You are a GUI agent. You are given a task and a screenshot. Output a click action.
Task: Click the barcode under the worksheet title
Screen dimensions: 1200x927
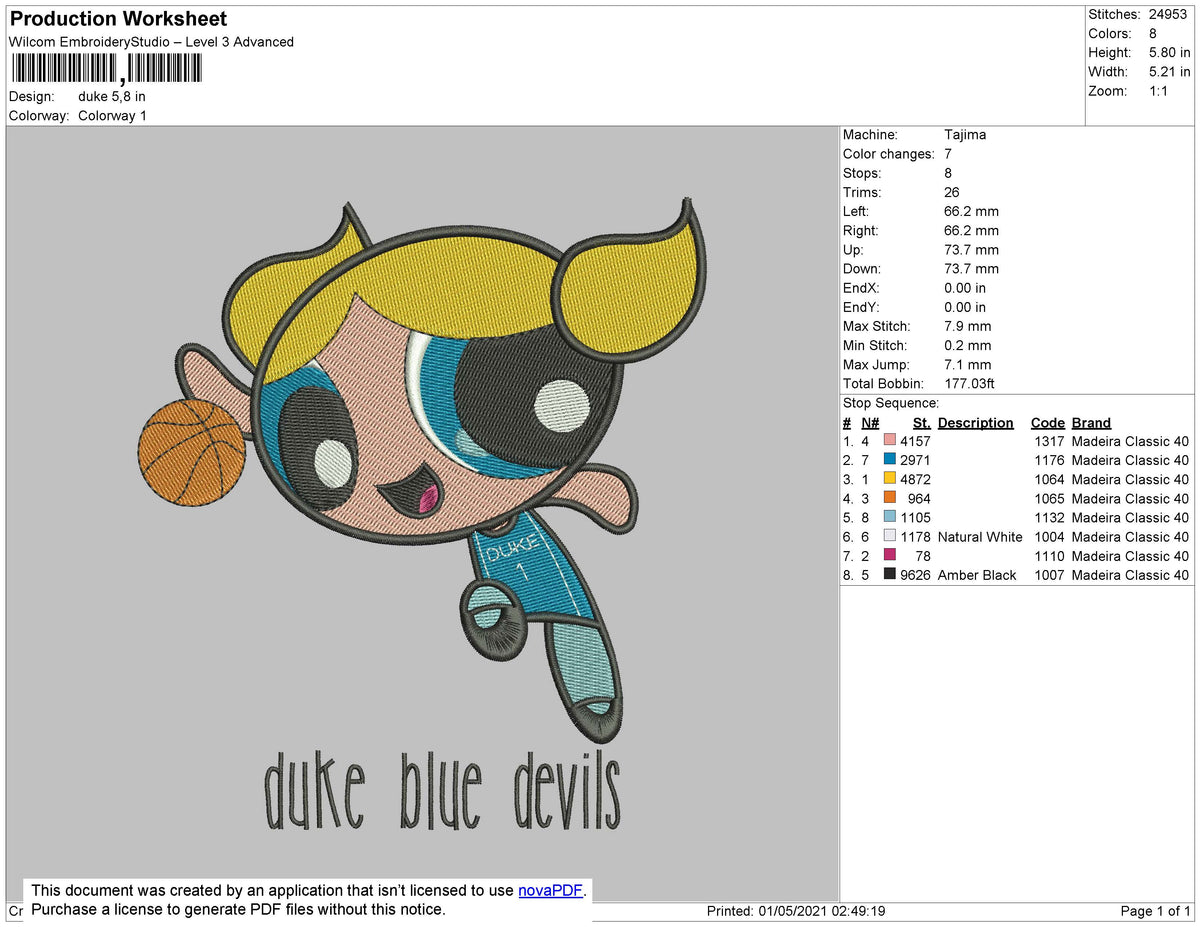pyautogui.click(x=105, y=68)
